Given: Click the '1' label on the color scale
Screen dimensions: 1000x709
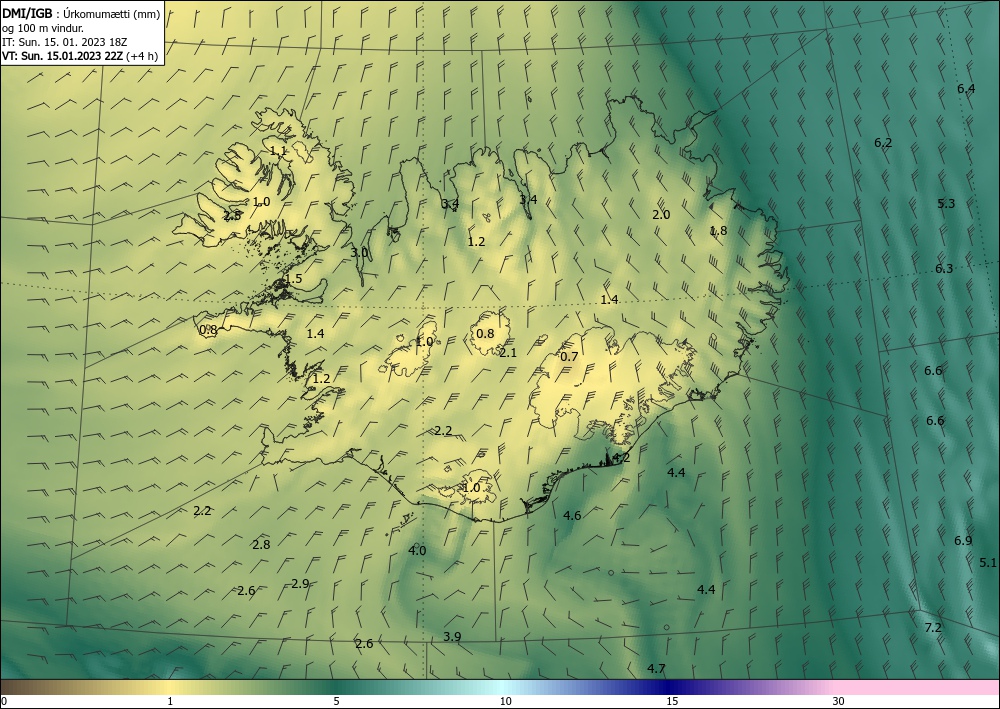Looking at the screenshot, I should click(170, 701).
